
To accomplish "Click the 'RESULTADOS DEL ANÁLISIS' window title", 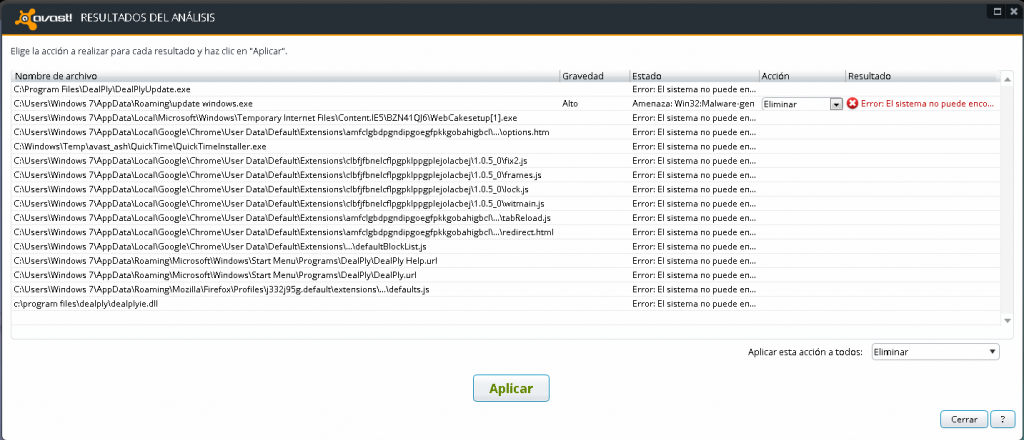I will pos(148,18).
